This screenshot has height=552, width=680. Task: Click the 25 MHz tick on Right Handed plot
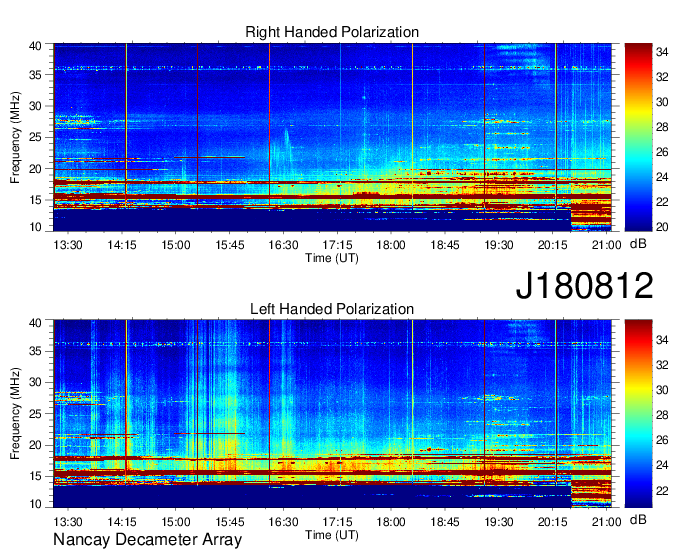point(35,137)
